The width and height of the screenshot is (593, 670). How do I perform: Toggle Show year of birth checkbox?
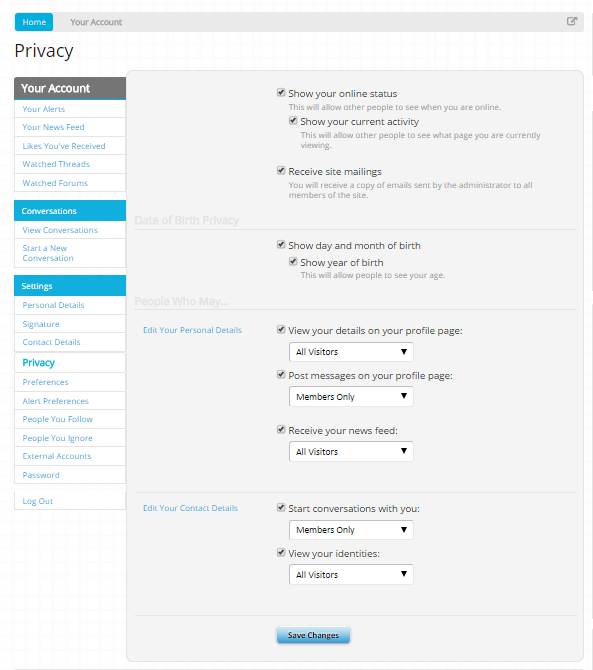[293, 262]
